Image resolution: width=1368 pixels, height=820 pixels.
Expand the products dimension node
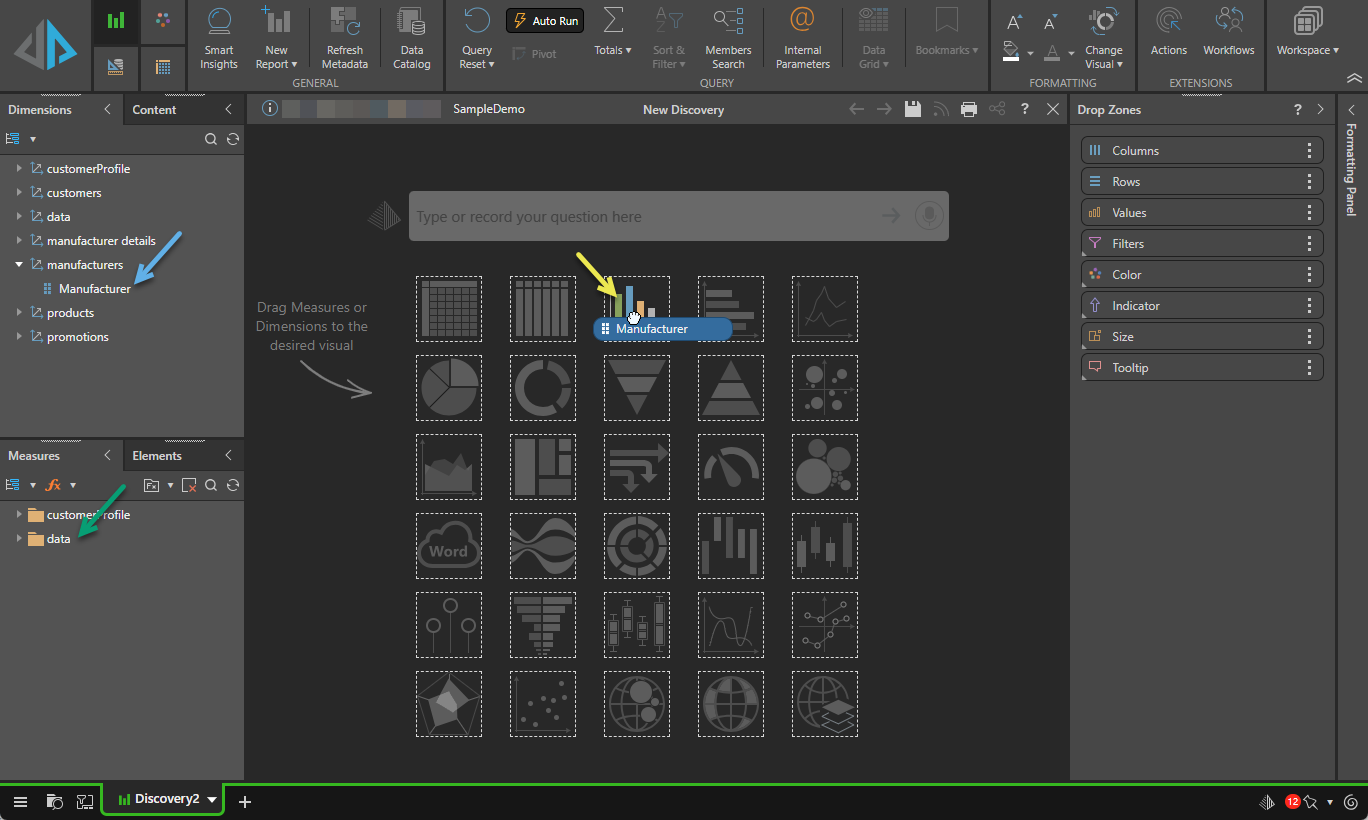coord(19,313)
